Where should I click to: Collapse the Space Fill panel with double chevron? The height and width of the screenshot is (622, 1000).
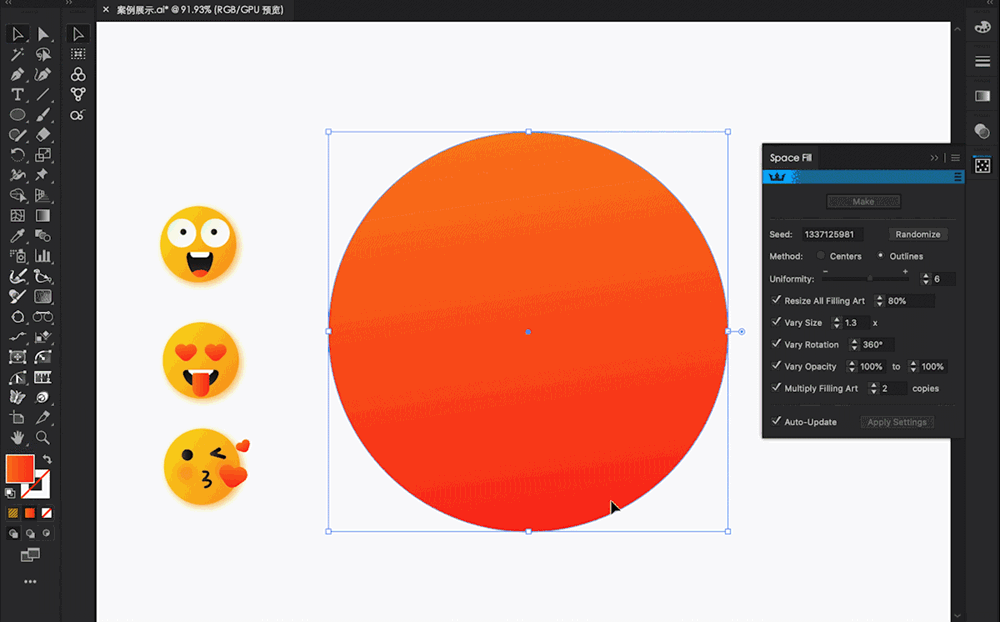click(935, 158)
